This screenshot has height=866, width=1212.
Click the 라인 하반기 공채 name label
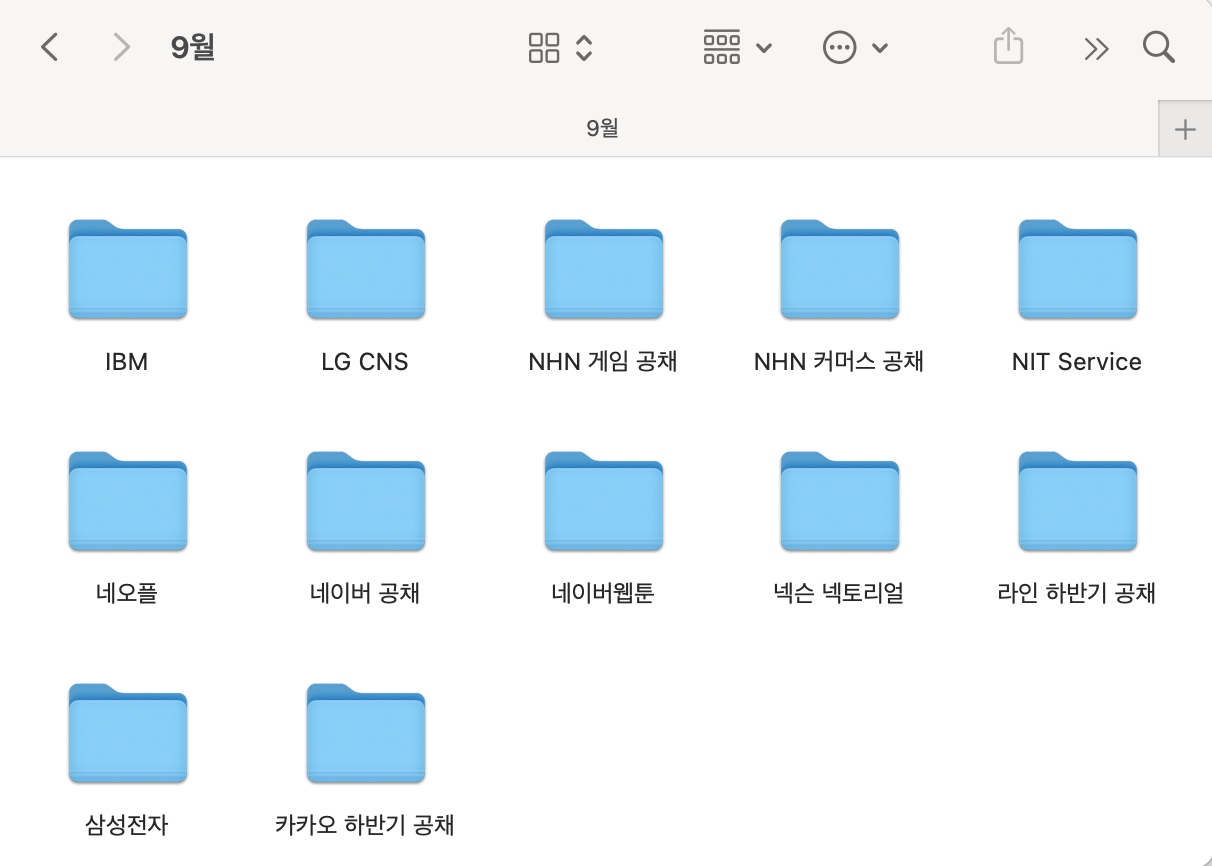(x=1077, y=593)
